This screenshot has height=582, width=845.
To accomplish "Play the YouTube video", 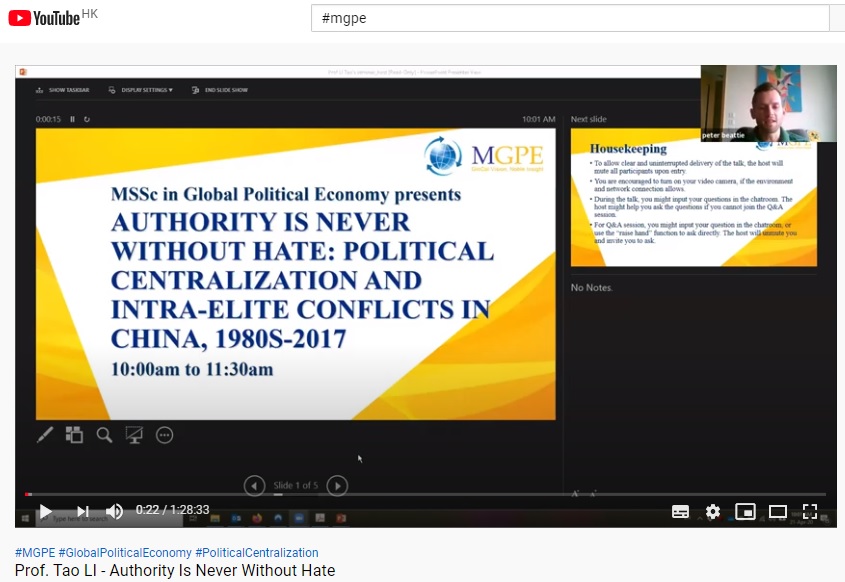I will (x=45, y=511).
